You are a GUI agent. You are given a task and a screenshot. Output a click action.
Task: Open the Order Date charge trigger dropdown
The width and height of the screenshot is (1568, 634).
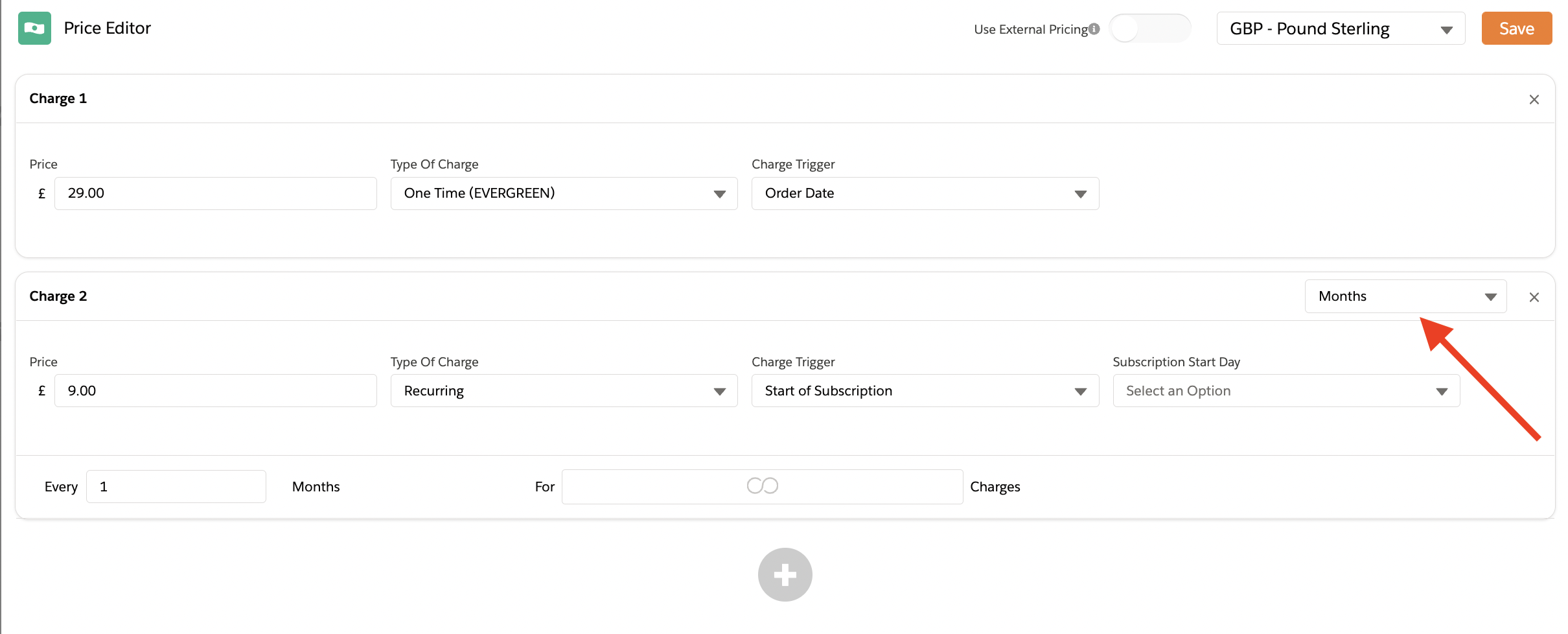925,194
